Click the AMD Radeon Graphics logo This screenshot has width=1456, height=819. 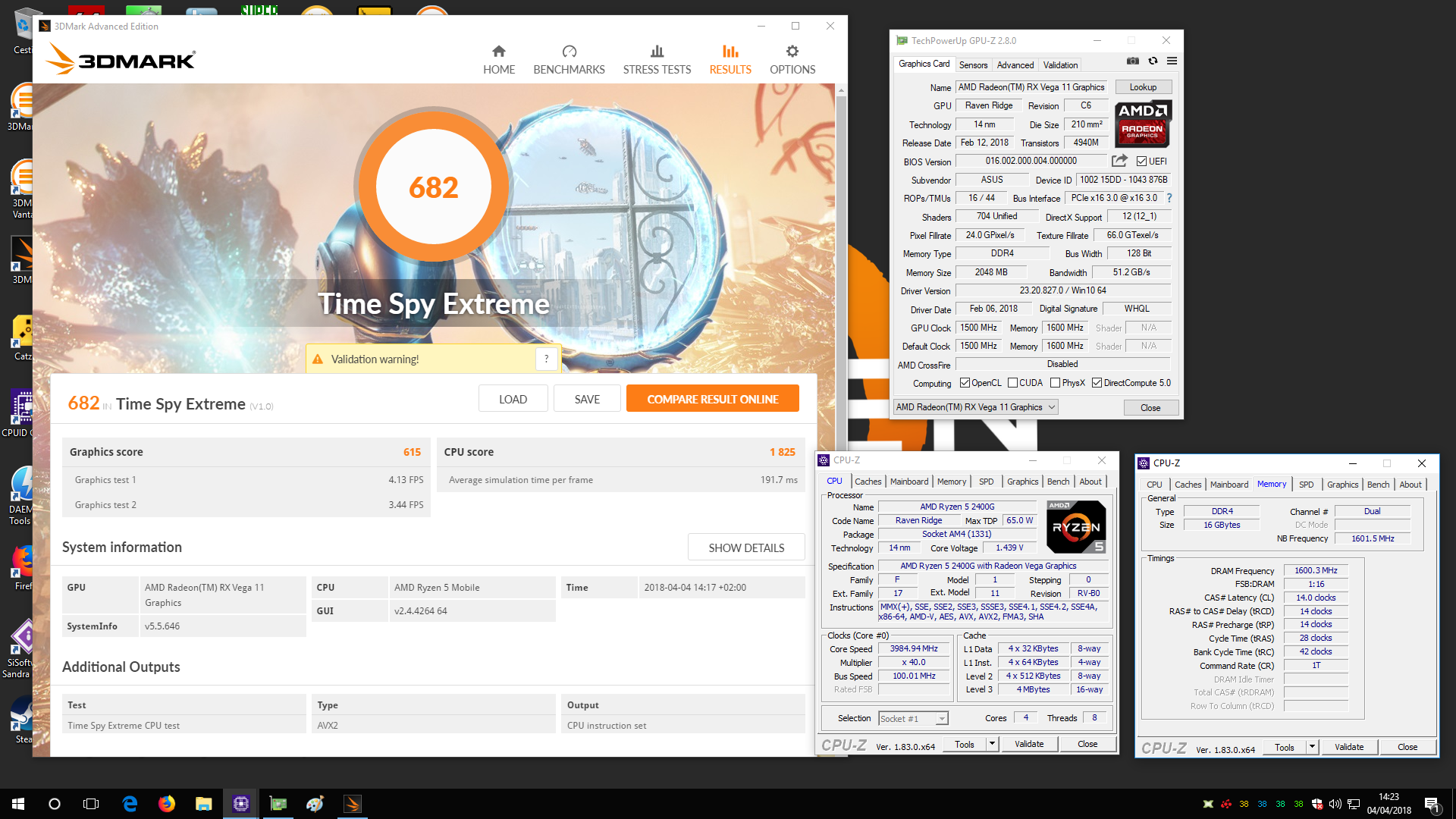coord(1143,124)
